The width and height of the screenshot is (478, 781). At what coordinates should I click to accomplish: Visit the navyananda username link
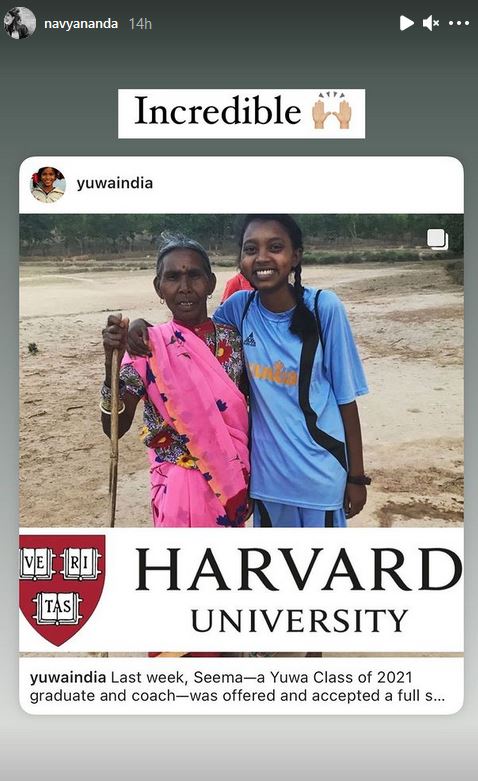click(x=81, y=23)
